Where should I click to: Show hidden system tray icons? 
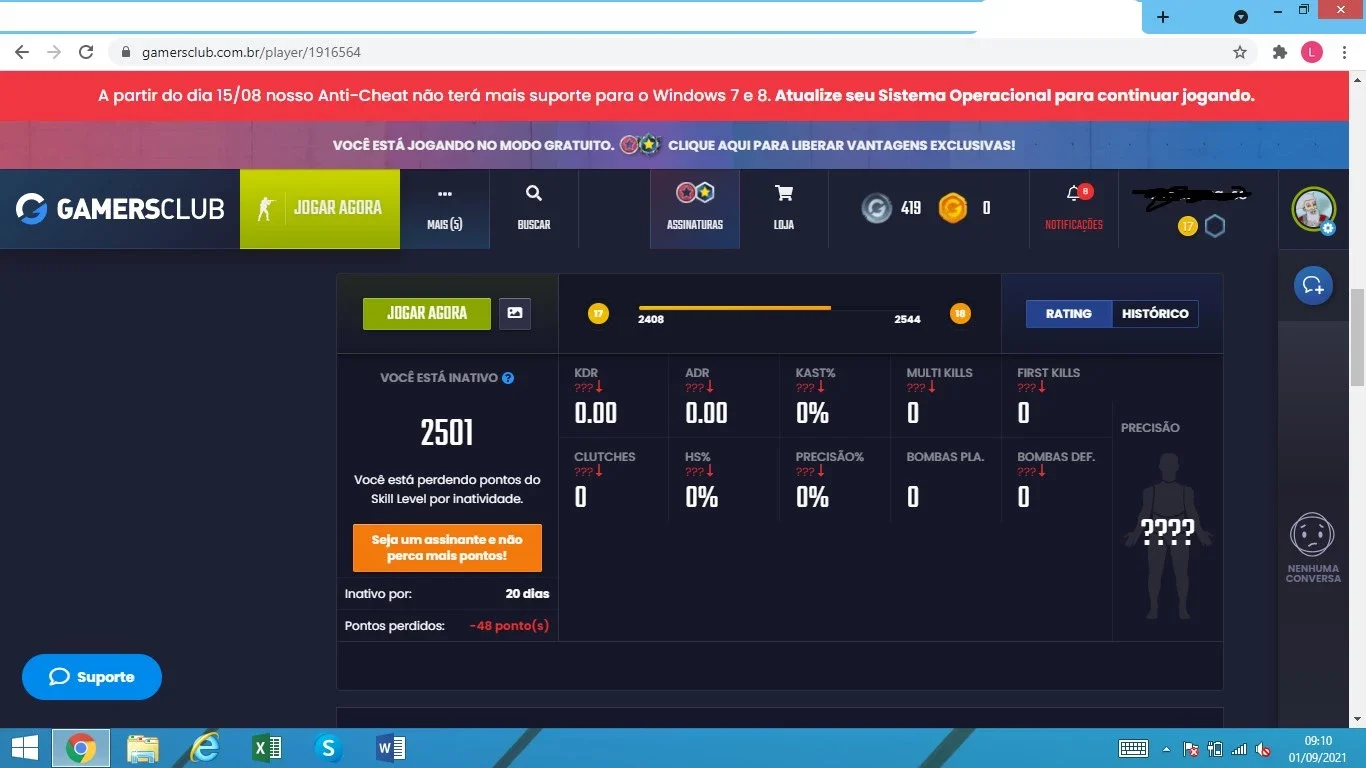tap(1166, 748)
